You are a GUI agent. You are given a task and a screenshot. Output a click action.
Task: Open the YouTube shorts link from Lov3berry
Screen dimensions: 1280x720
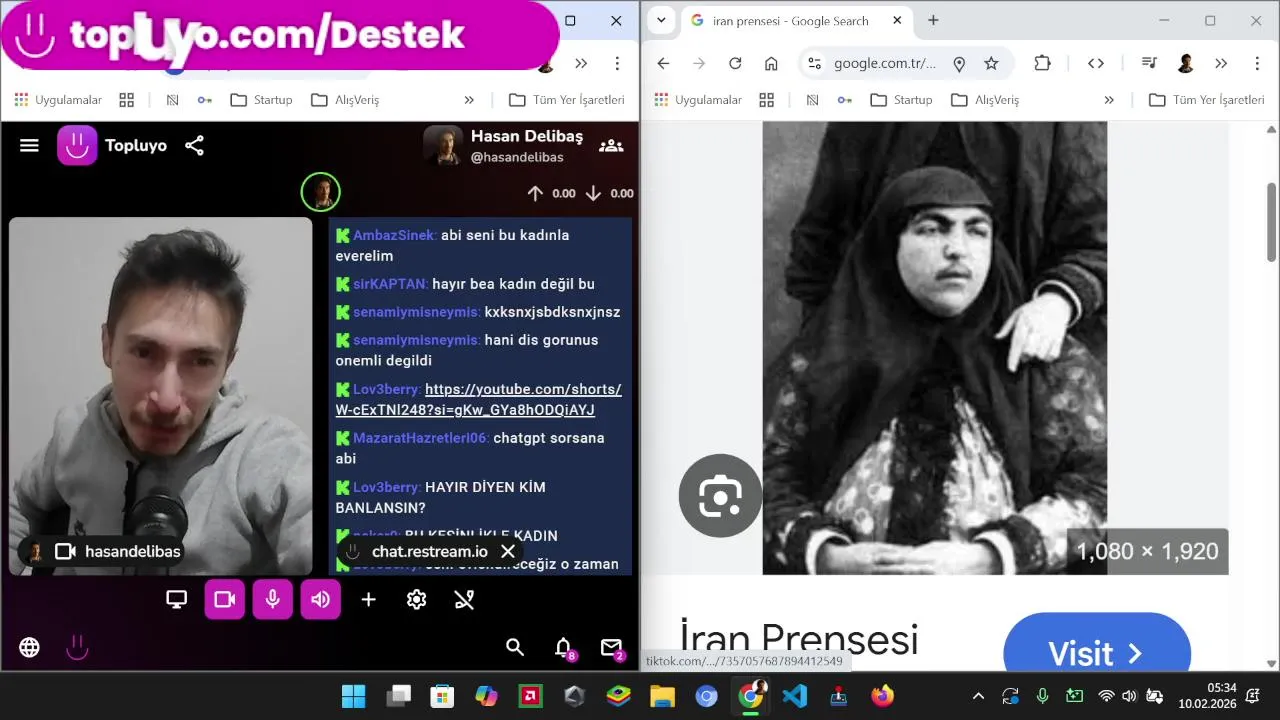(x=478, y=400)
